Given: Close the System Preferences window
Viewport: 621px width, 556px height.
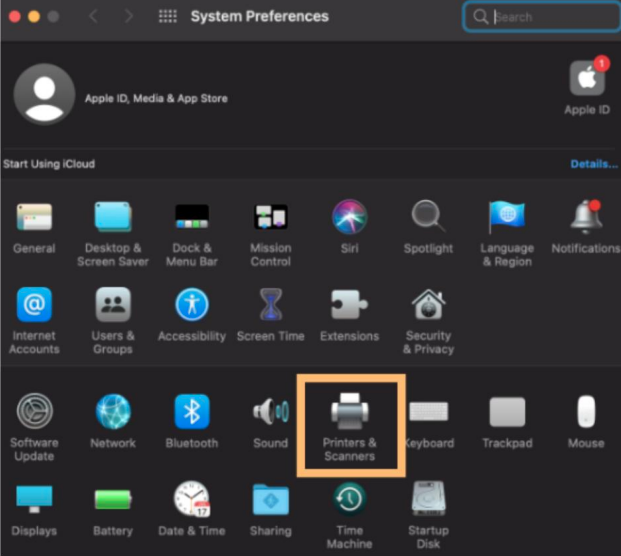Looking at the screenshot, I should point(15,17).
